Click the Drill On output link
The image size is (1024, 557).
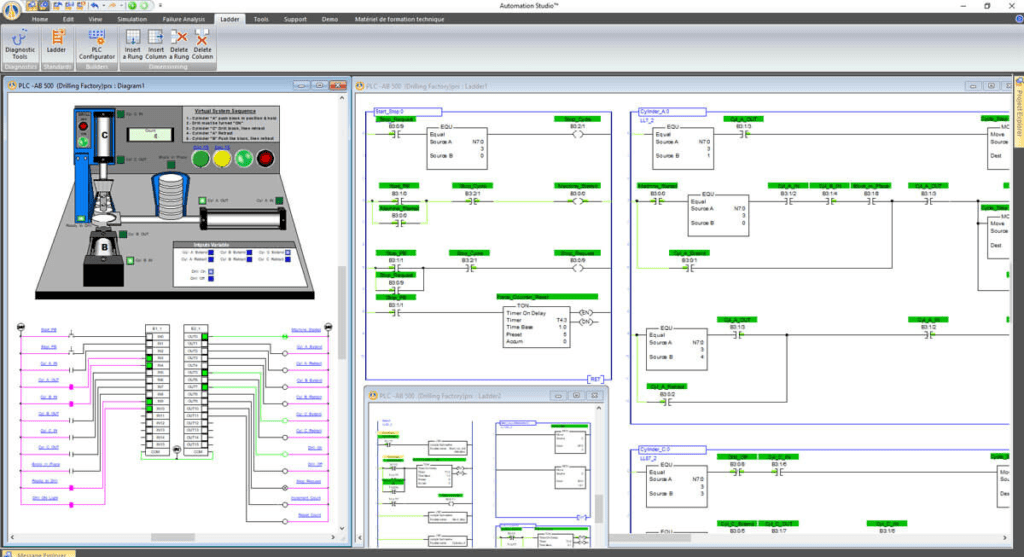[x=315, y=448]
